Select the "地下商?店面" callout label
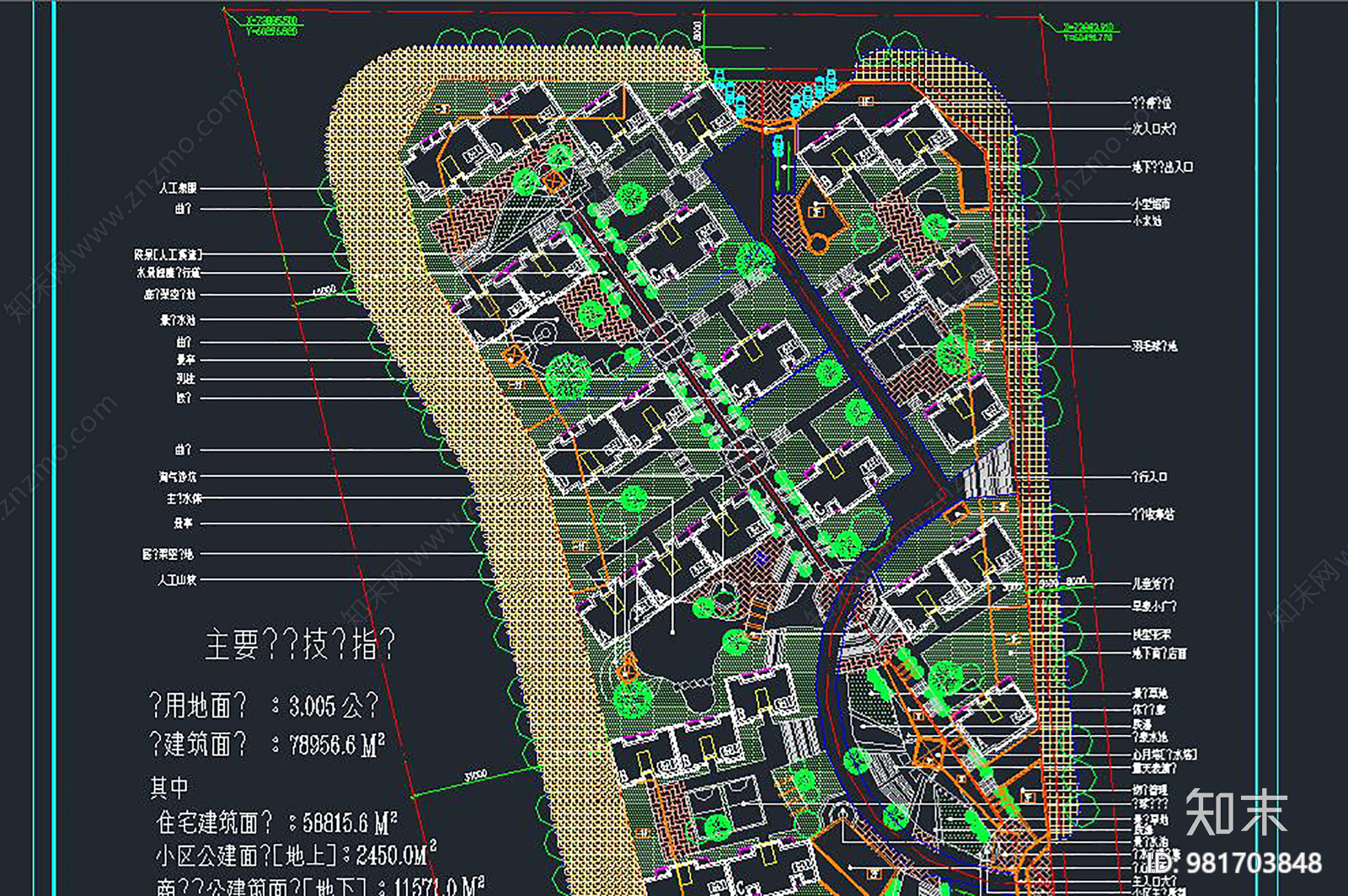 [1159, 653]
